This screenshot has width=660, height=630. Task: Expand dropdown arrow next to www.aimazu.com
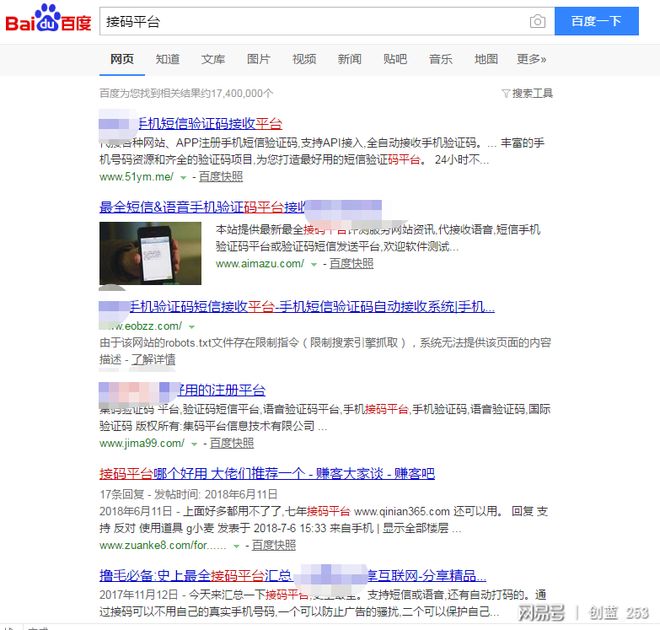click(x=314, y=265)
